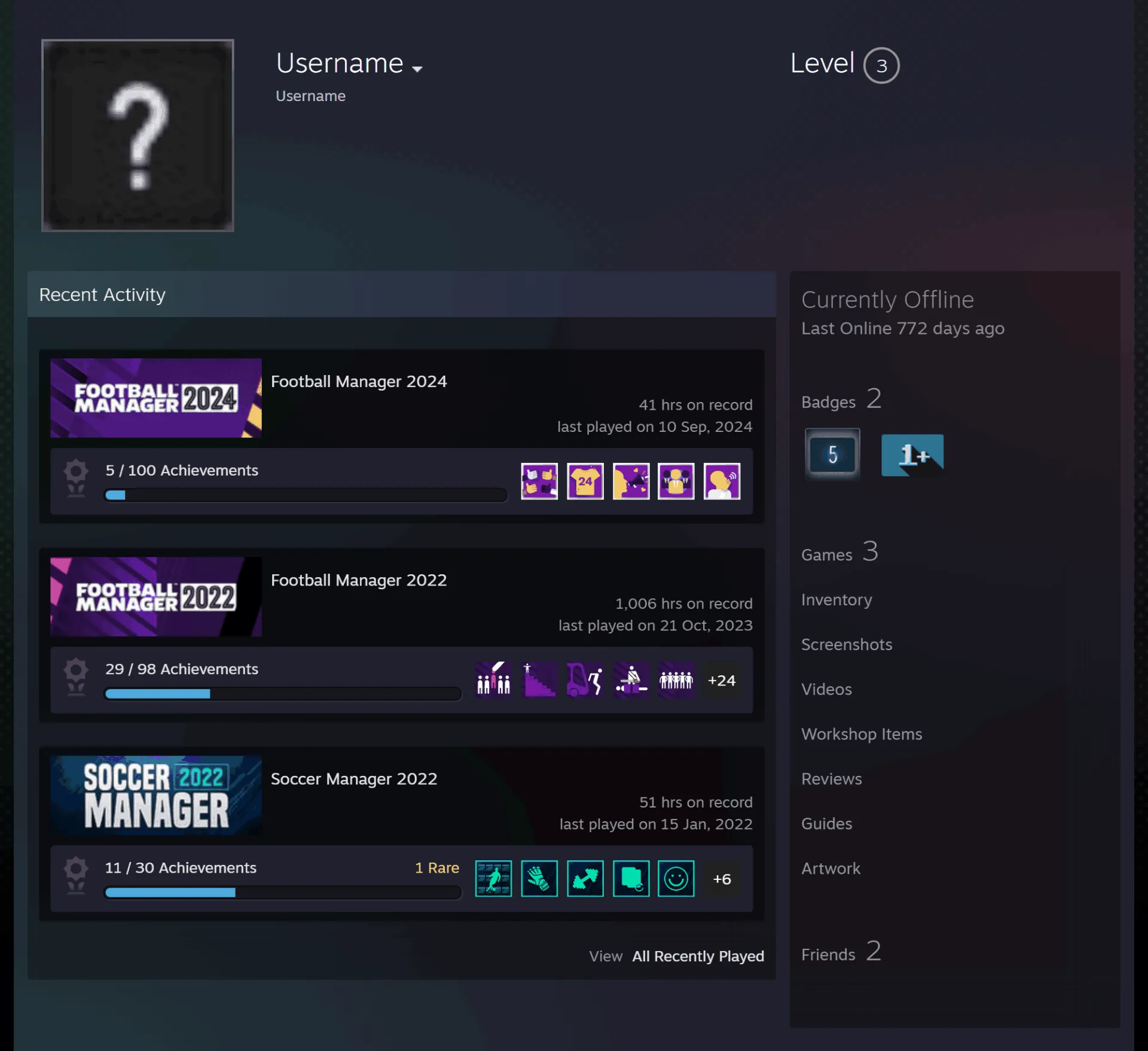1148x1051 pixels.
Task: Click the FM 2024 handshake achievement icon
Action: pos(539,481)
